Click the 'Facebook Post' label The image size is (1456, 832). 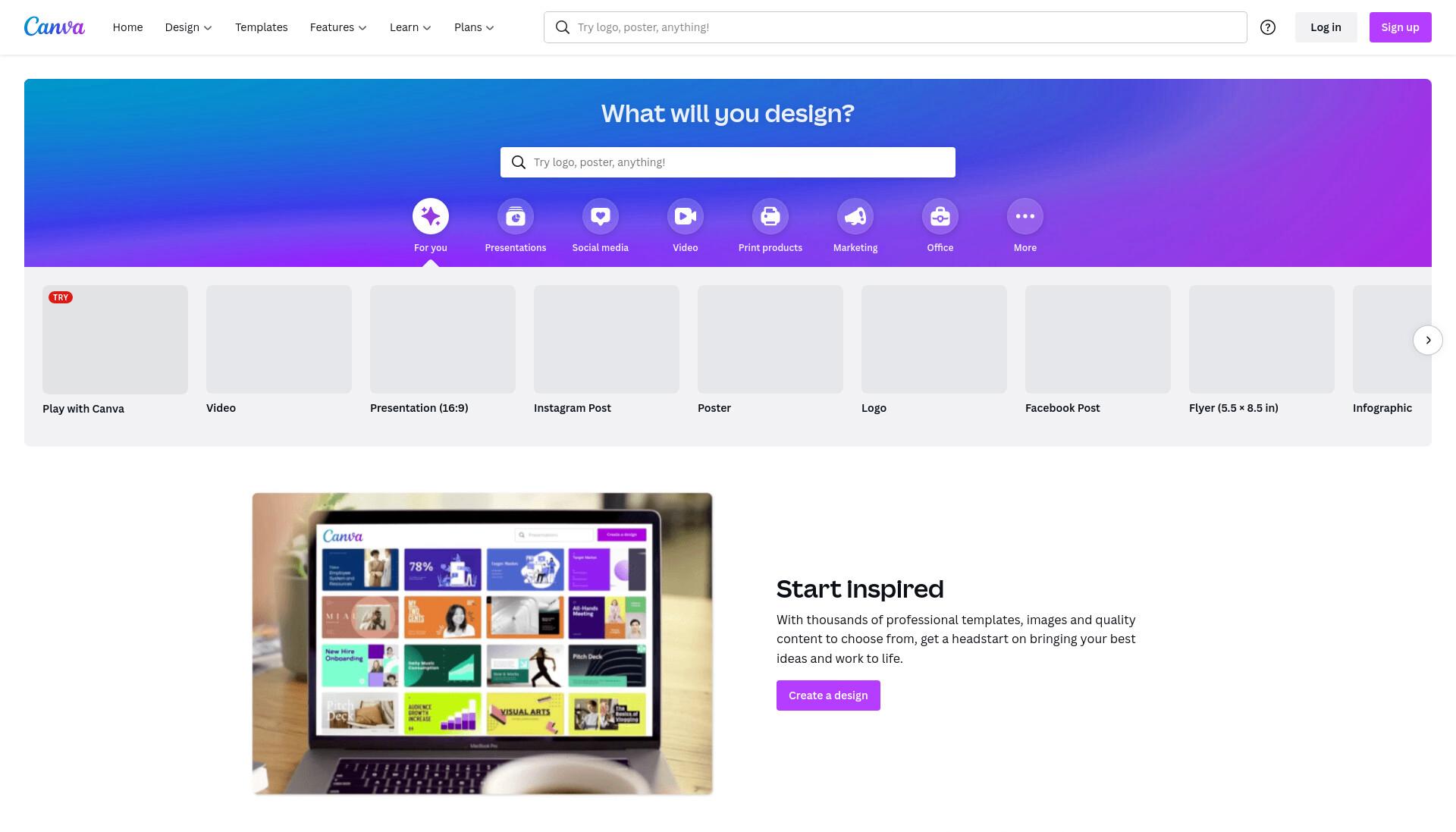1062,408
